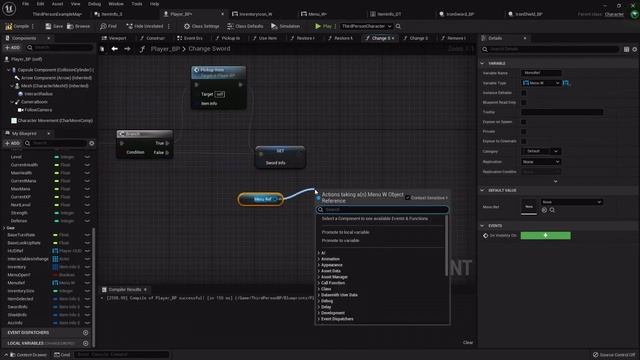
Task: Select Promote to local variable
Action: click(x=345, y=232)
